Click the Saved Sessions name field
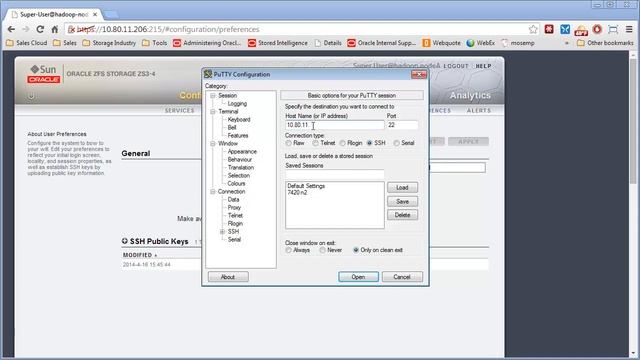 335,174
